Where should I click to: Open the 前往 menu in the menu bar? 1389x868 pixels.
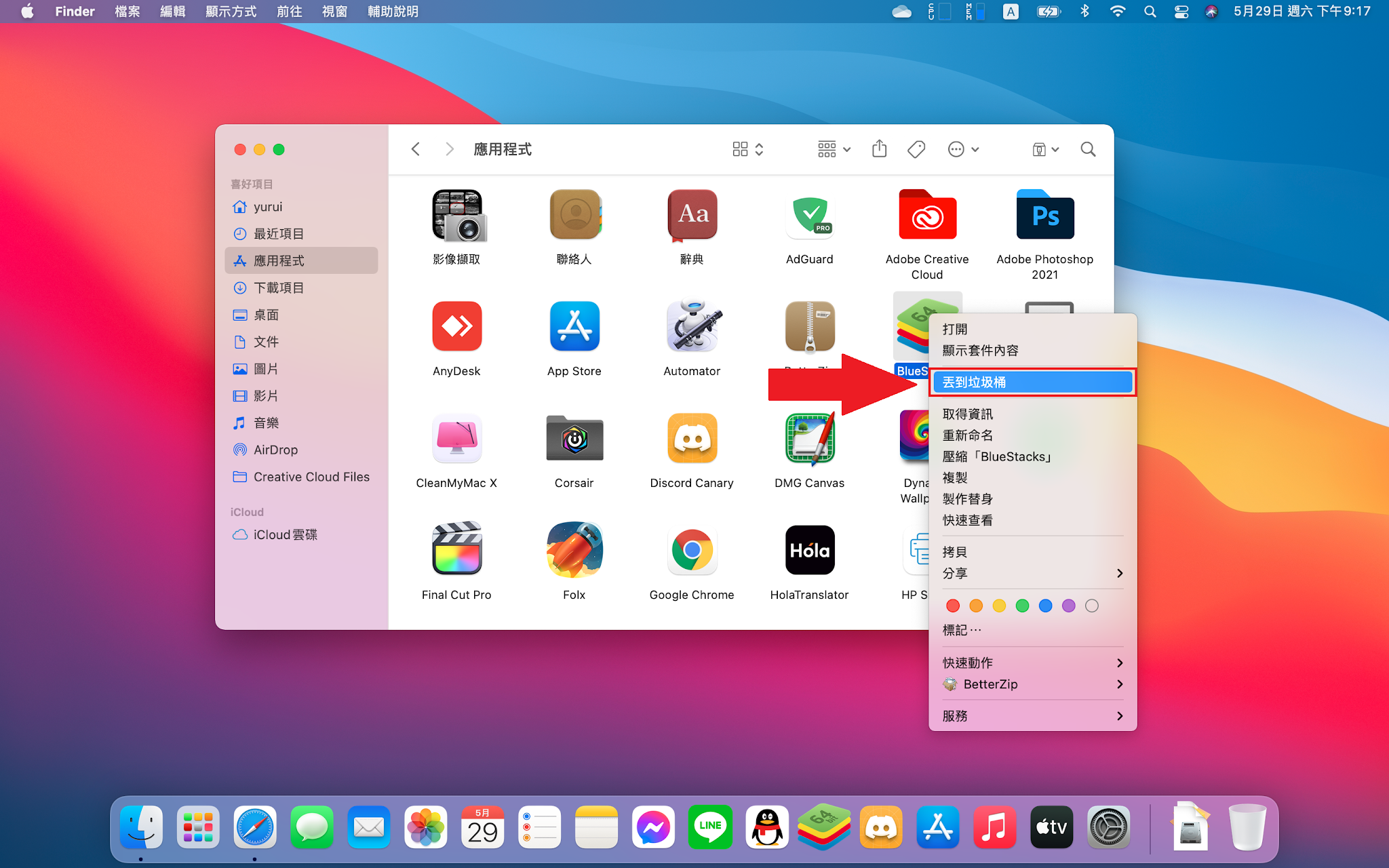coord(290,11)
